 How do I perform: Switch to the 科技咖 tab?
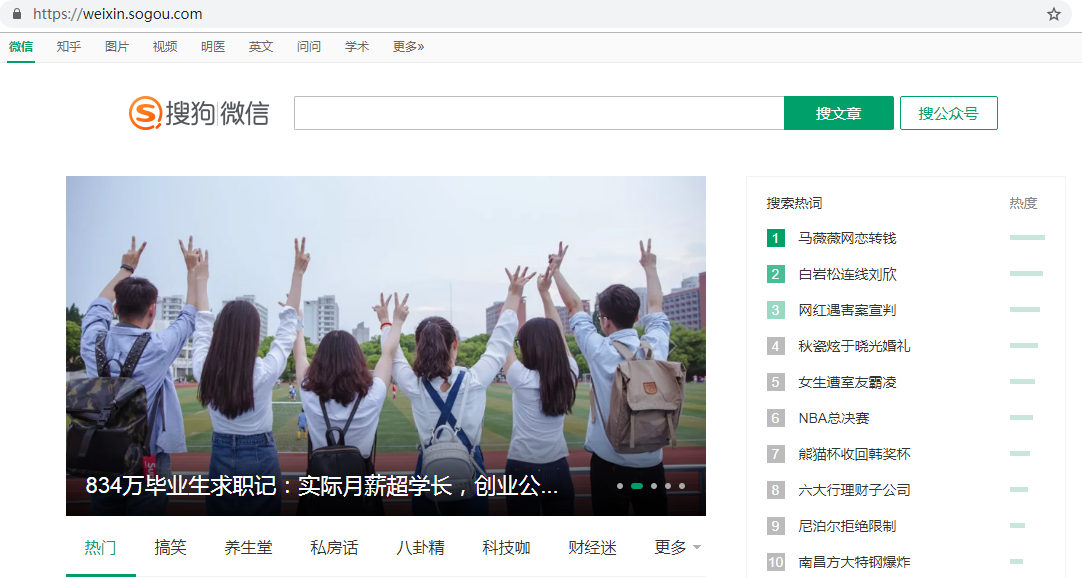click(x=506, y=548)
